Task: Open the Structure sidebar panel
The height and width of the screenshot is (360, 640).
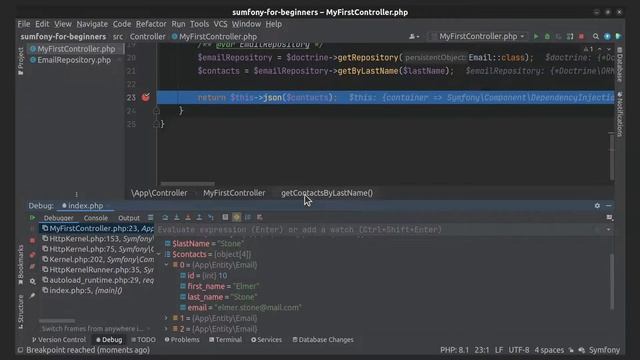Action: point(20,312)
